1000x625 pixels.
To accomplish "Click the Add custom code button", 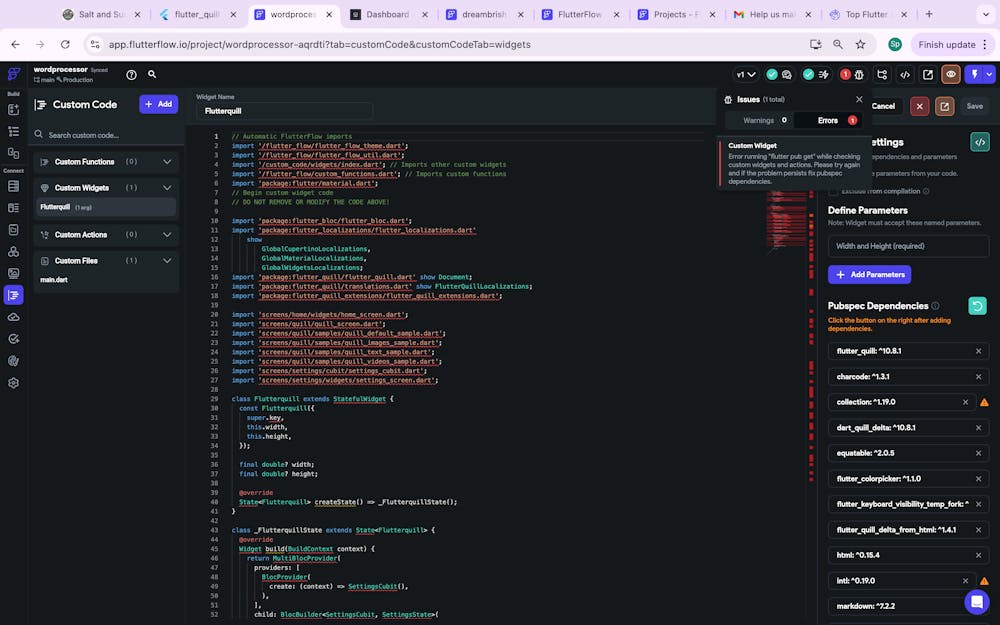I will (x=158, y=105).
